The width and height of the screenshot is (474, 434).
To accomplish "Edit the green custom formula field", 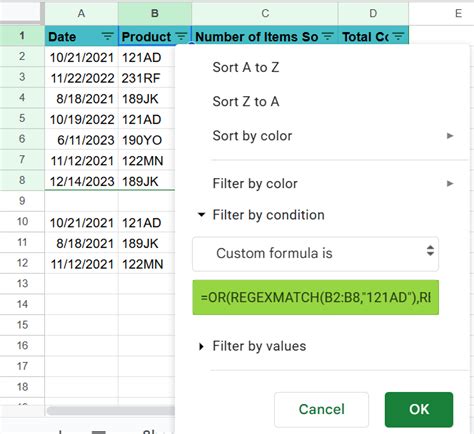I will click(x=315, y=297).
